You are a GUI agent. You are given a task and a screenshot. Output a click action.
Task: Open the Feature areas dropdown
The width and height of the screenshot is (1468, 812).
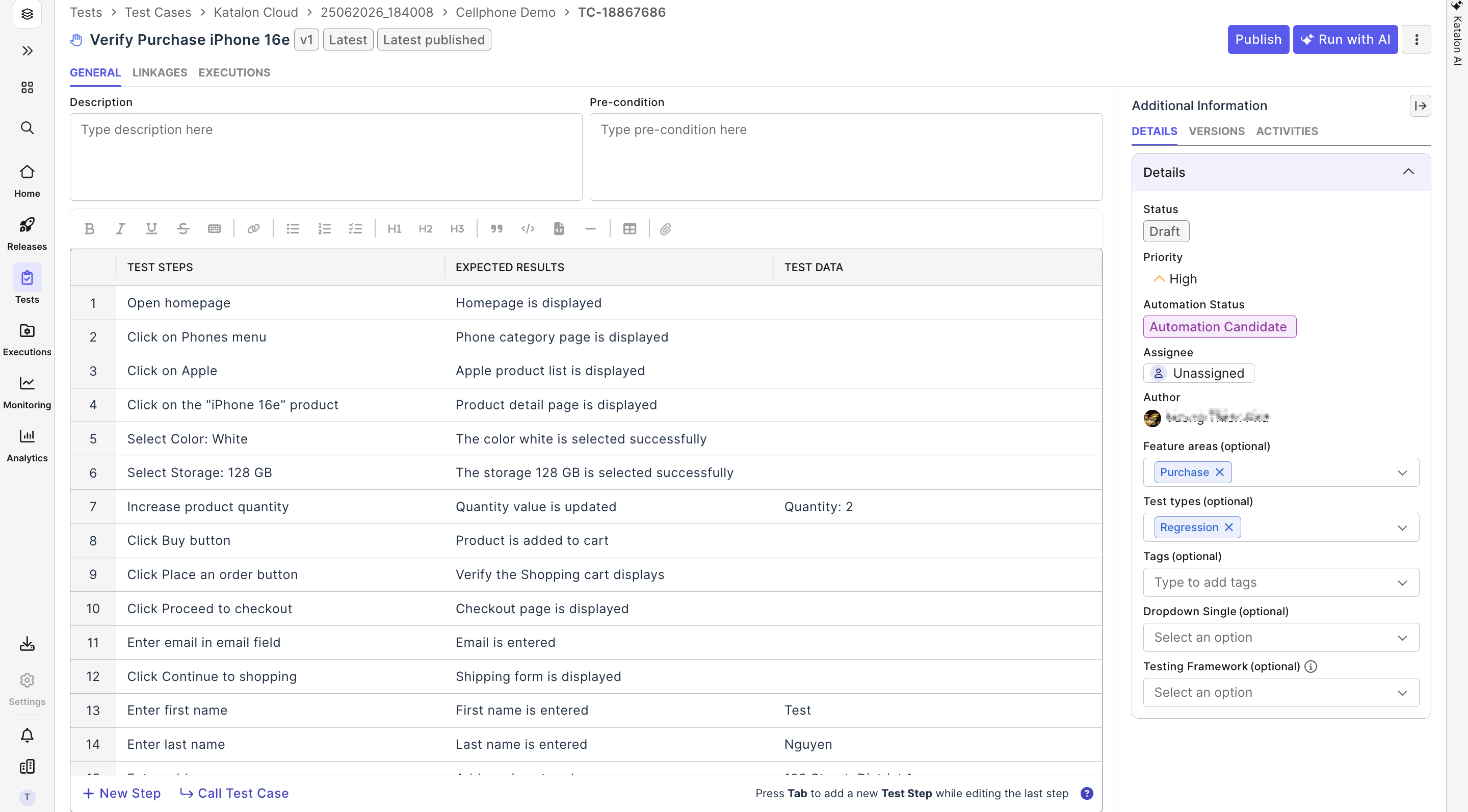(1402, 473)
